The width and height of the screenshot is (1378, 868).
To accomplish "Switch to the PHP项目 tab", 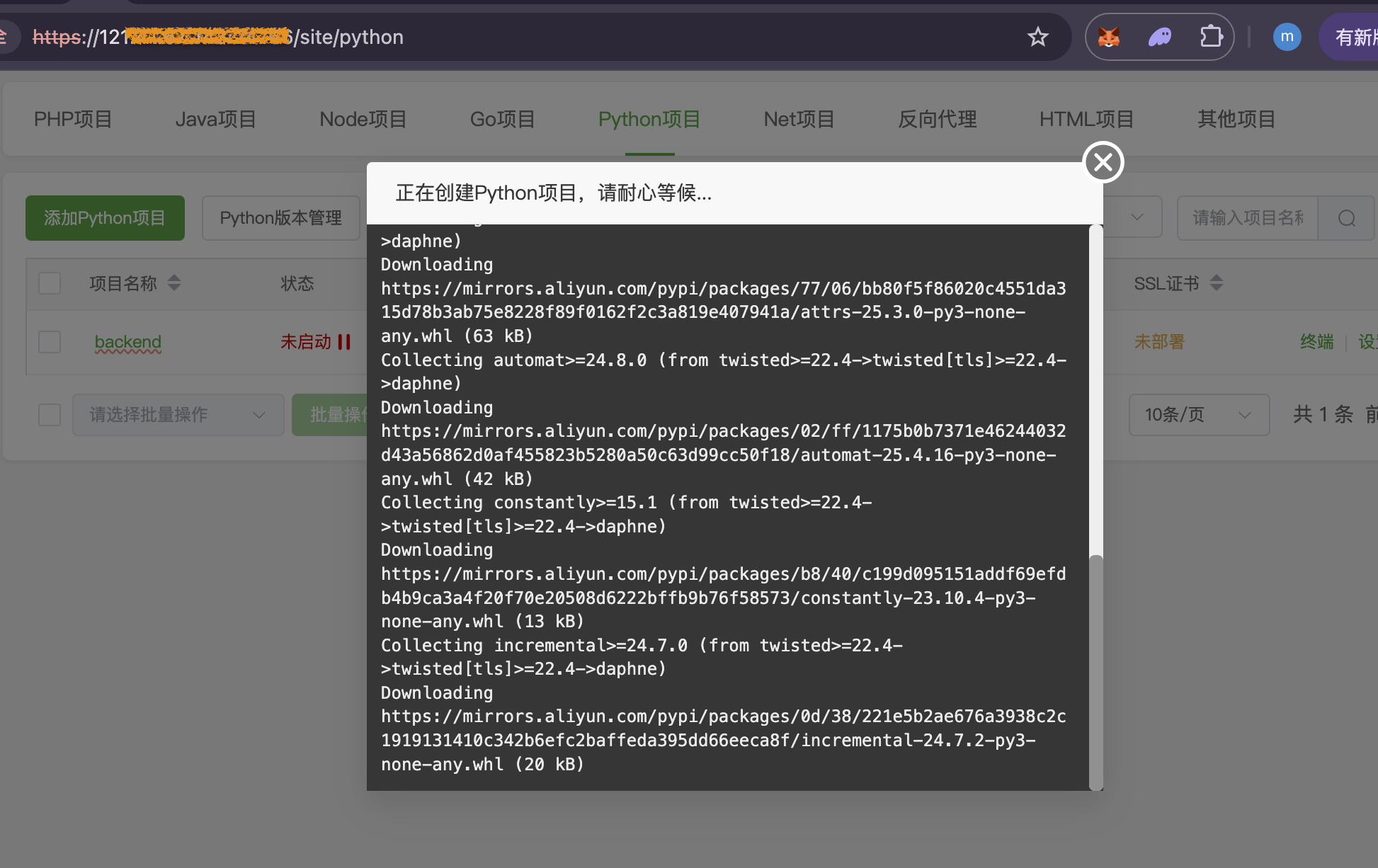I will [x=74, y=119].
